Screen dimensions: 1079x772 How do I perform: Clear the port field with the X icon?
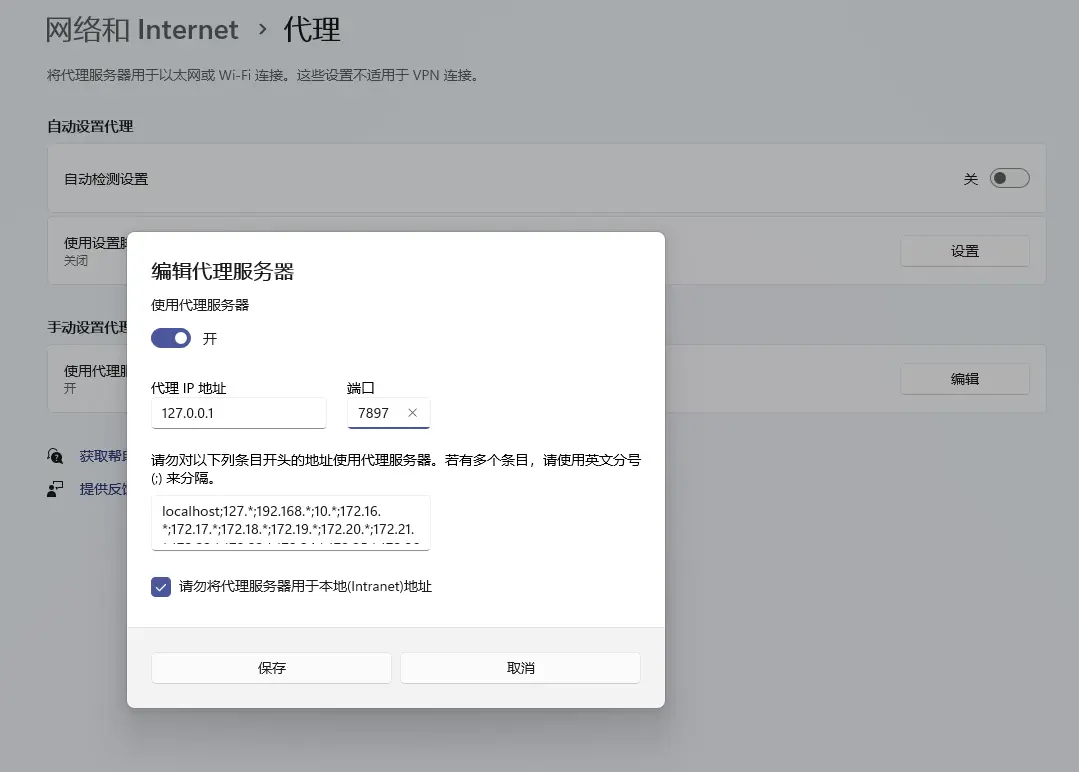413,413
